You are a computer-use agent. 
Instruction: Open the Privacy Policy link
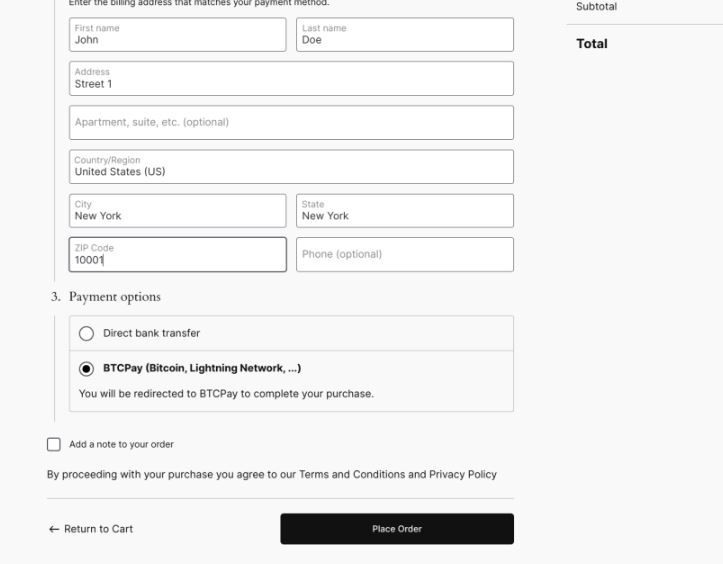(x=463, y=475)
